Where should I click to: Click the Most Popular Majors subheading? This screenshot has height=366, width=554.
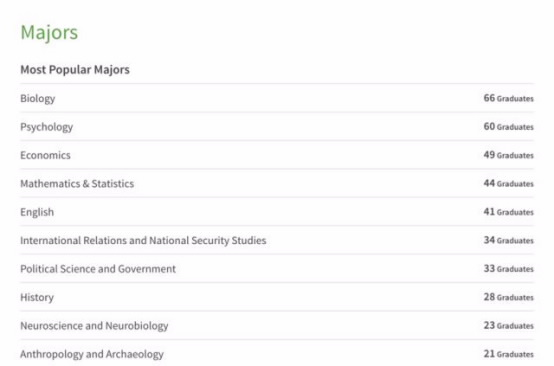point(75,70)
